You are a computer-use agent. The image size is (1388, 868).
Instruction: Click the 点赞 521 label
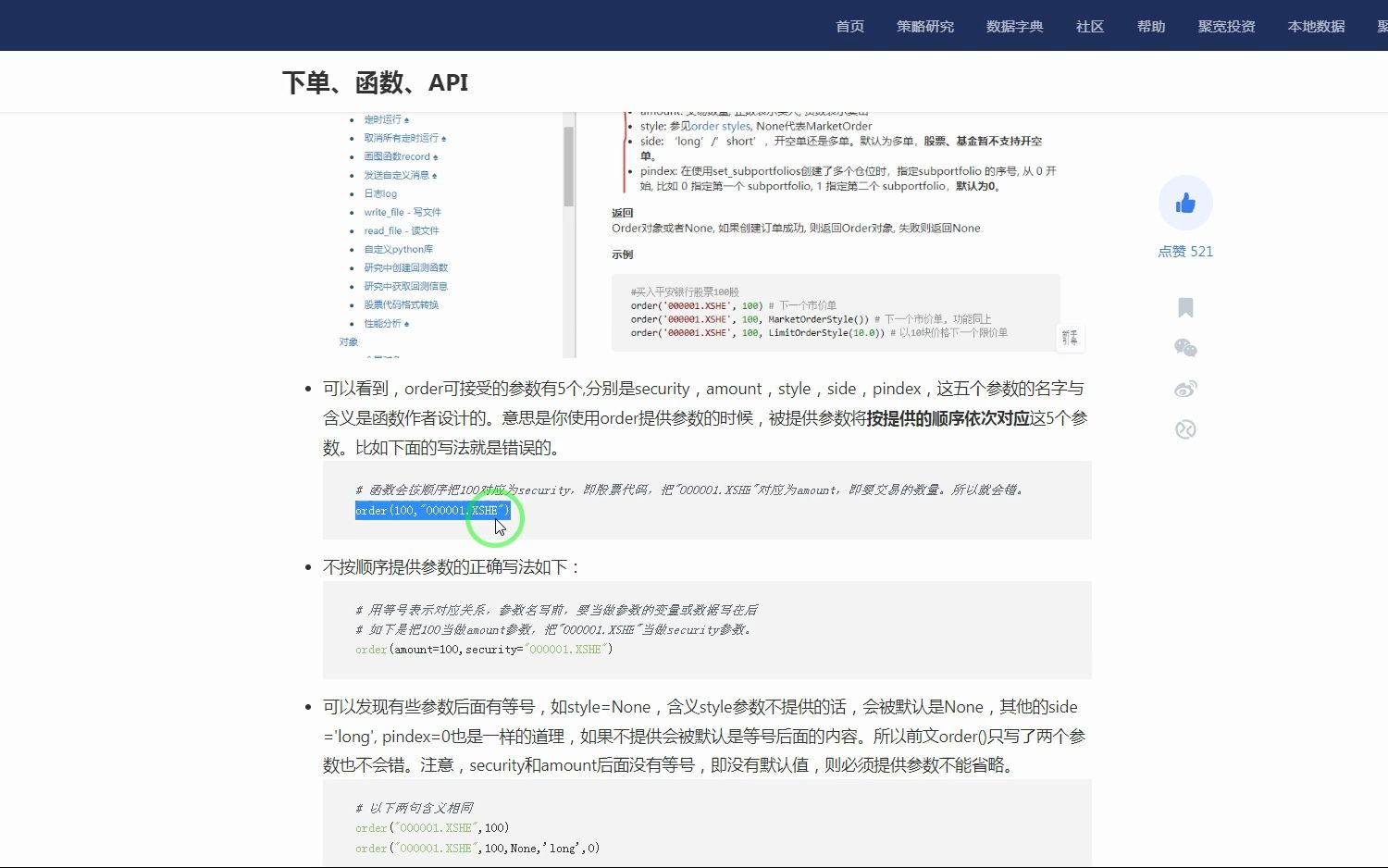tap(1185, 252)
